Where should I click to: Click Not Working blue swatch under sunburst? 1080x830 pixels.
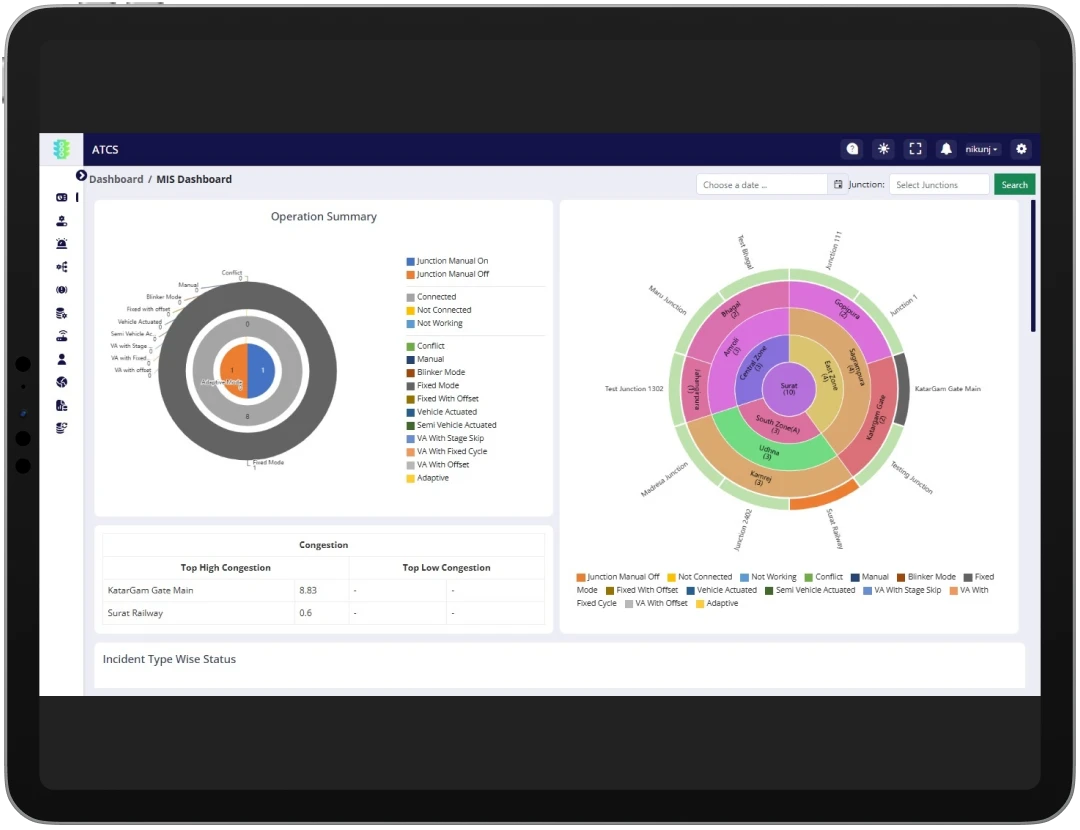pos(745,577)
